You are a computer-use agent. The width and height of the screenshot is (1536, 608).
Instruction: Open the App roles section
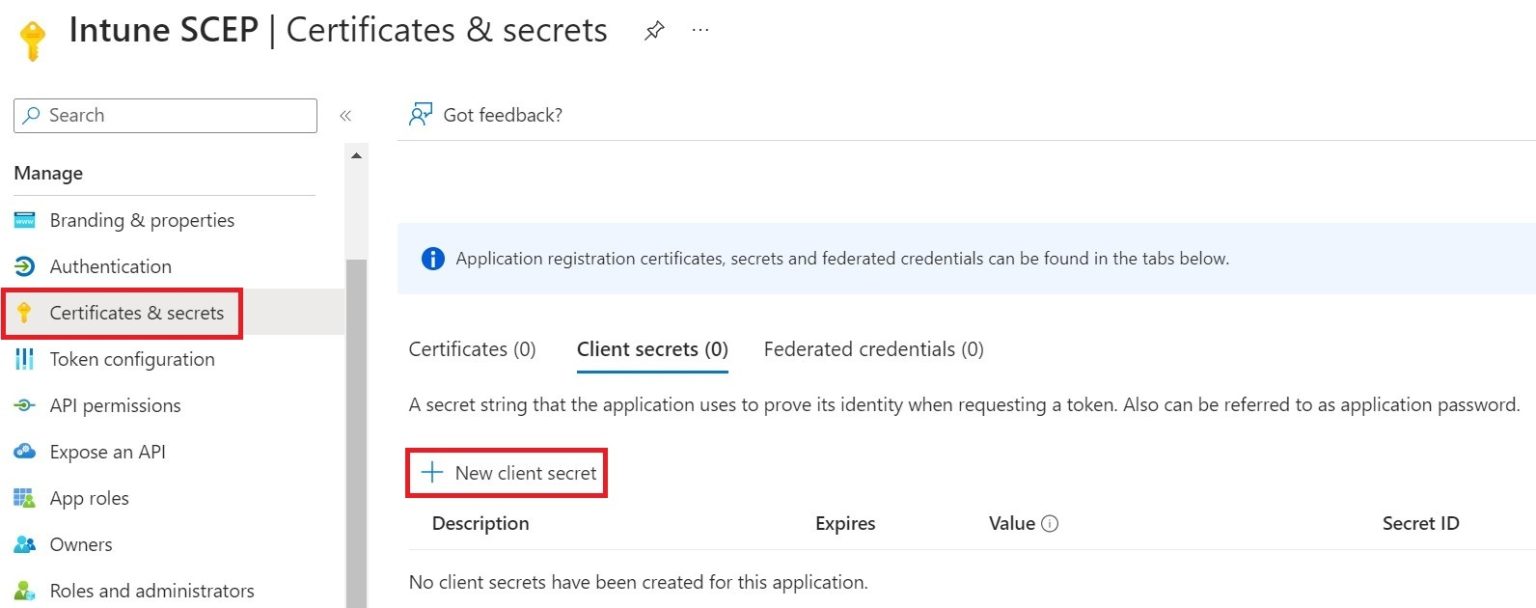[89, 498]
